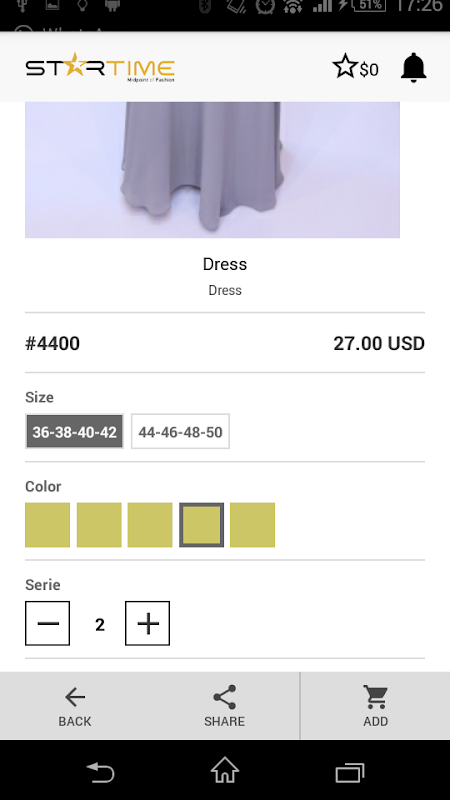Viewport: 450px width, 800px height.
Task: Tap the StarTime logo
Action: (101, 67)
